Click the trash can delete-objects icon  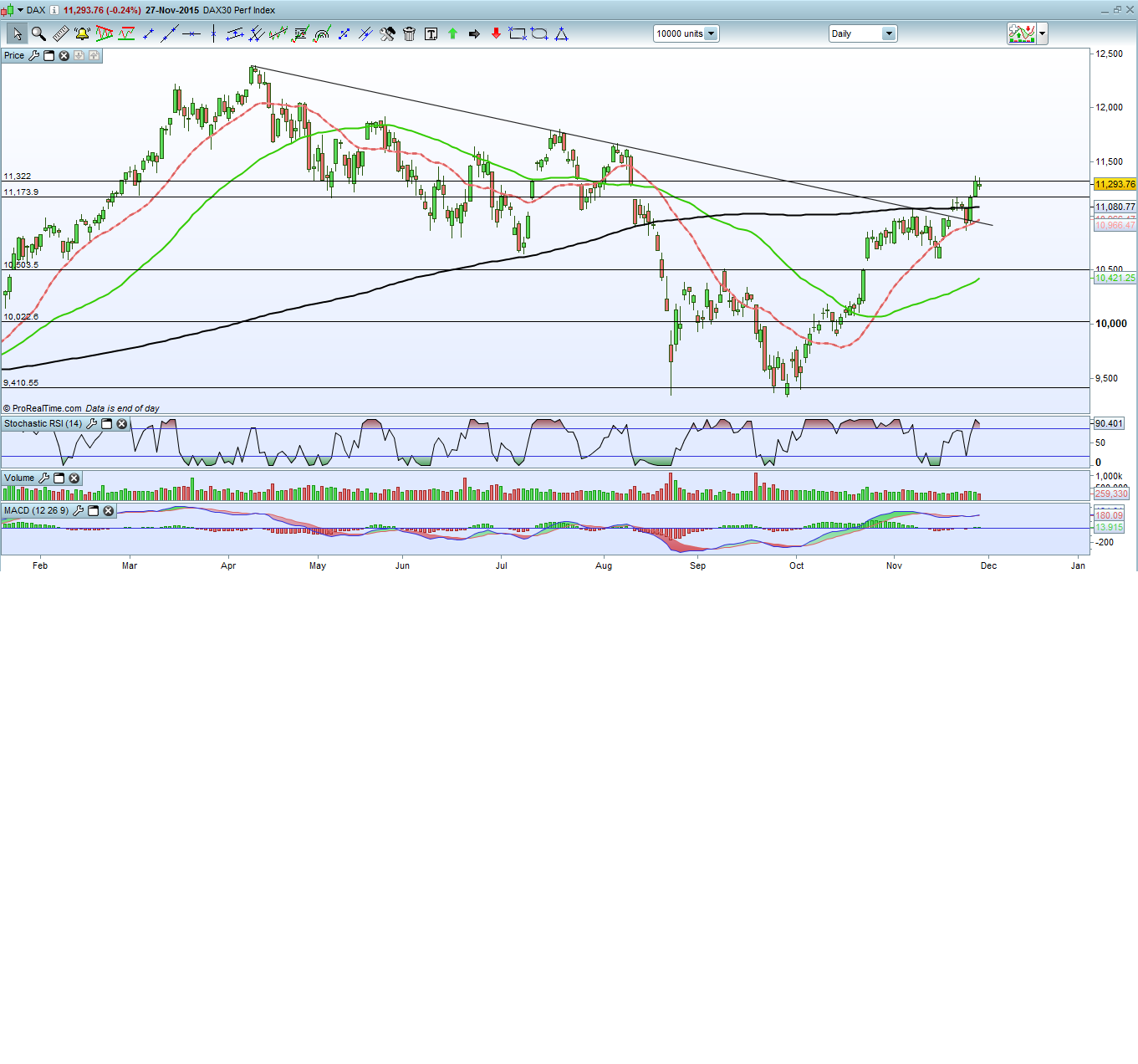click(409, 34)
